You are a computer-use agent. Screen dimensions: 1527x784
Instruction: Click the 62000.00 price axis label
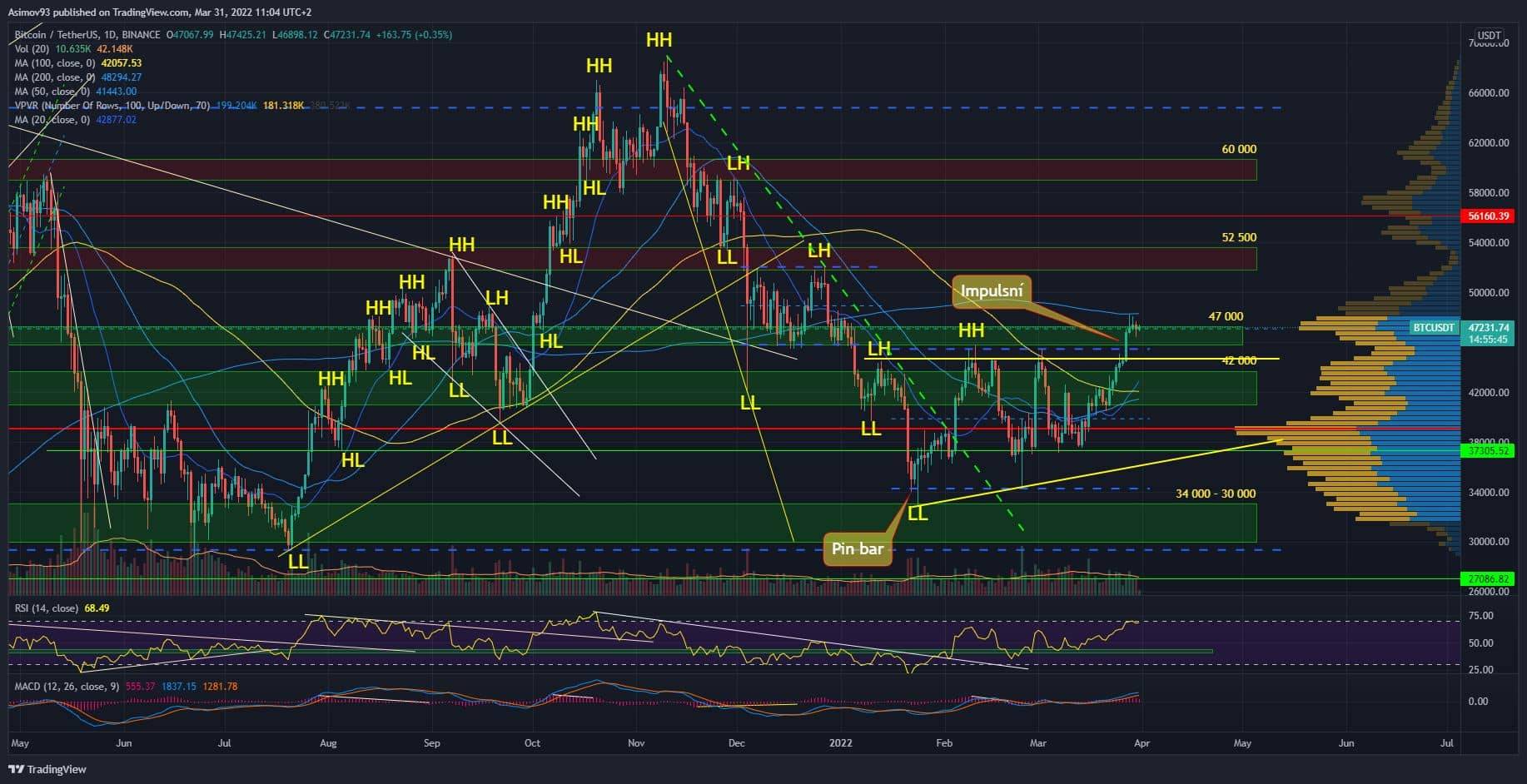[x=1489, y=143]
